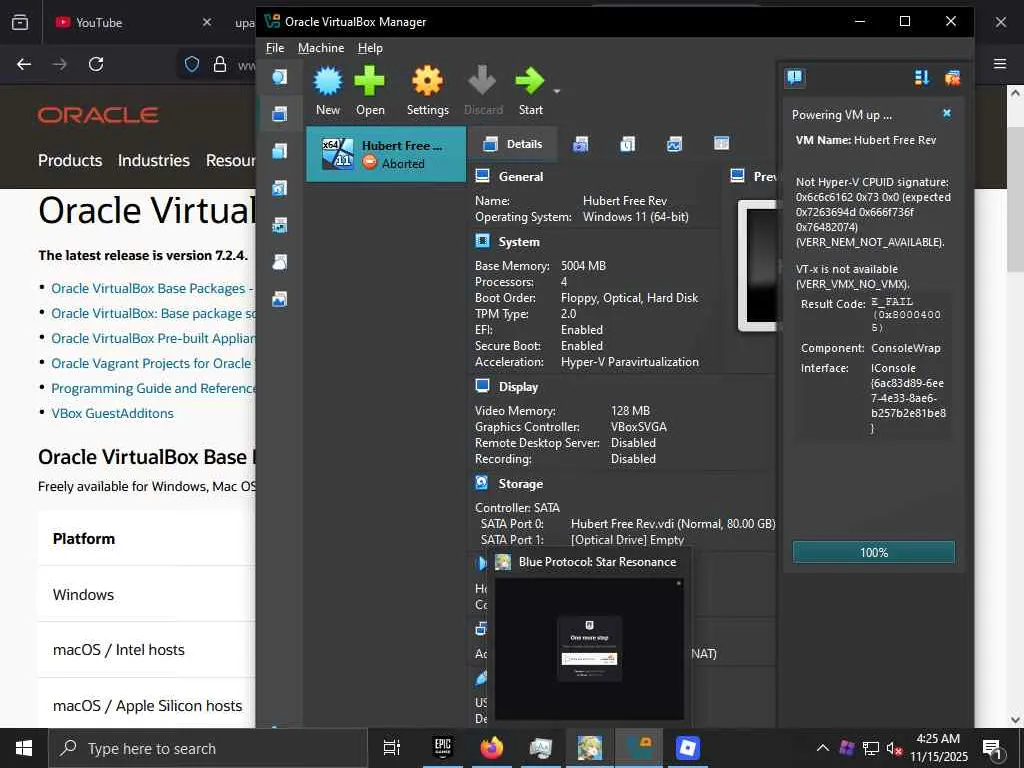Click the delete finished notifications icon

tap(952, 78)
